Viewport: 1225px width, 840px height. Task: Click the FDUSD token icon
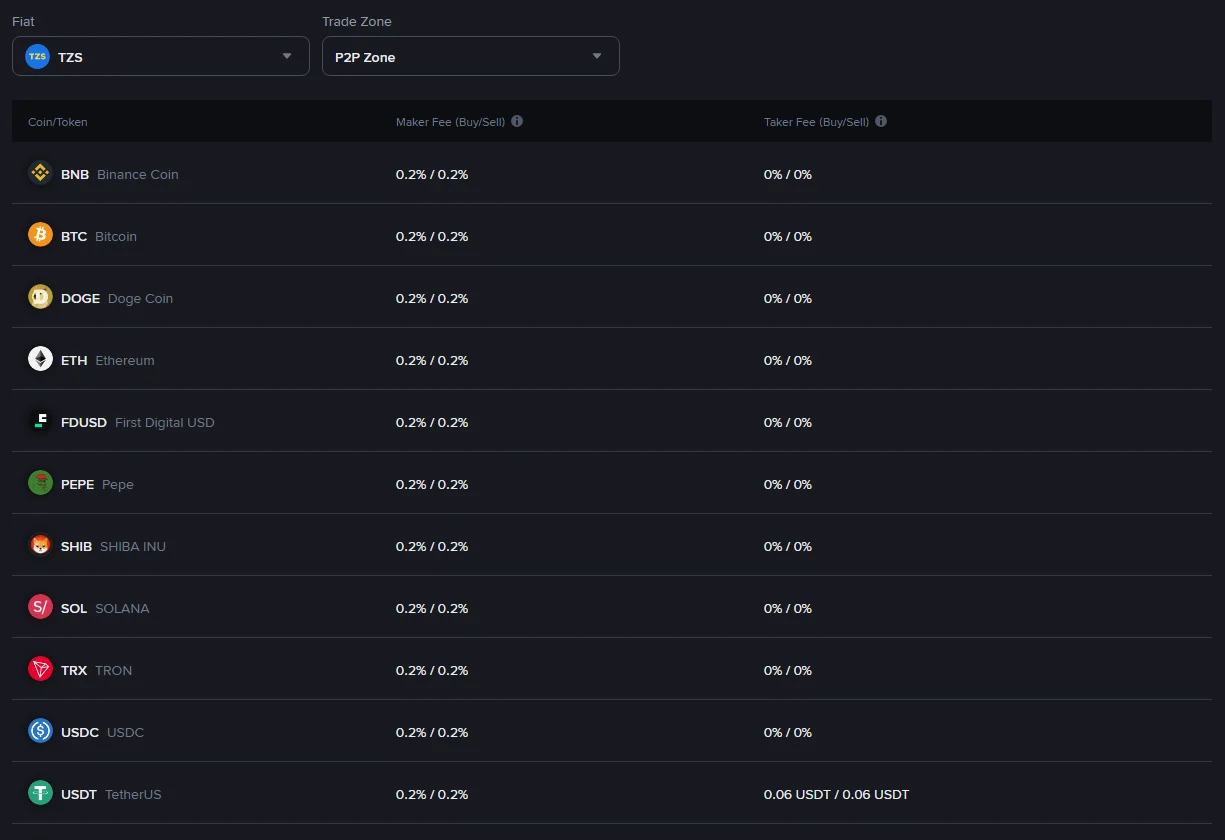click(x=40, y=421)
